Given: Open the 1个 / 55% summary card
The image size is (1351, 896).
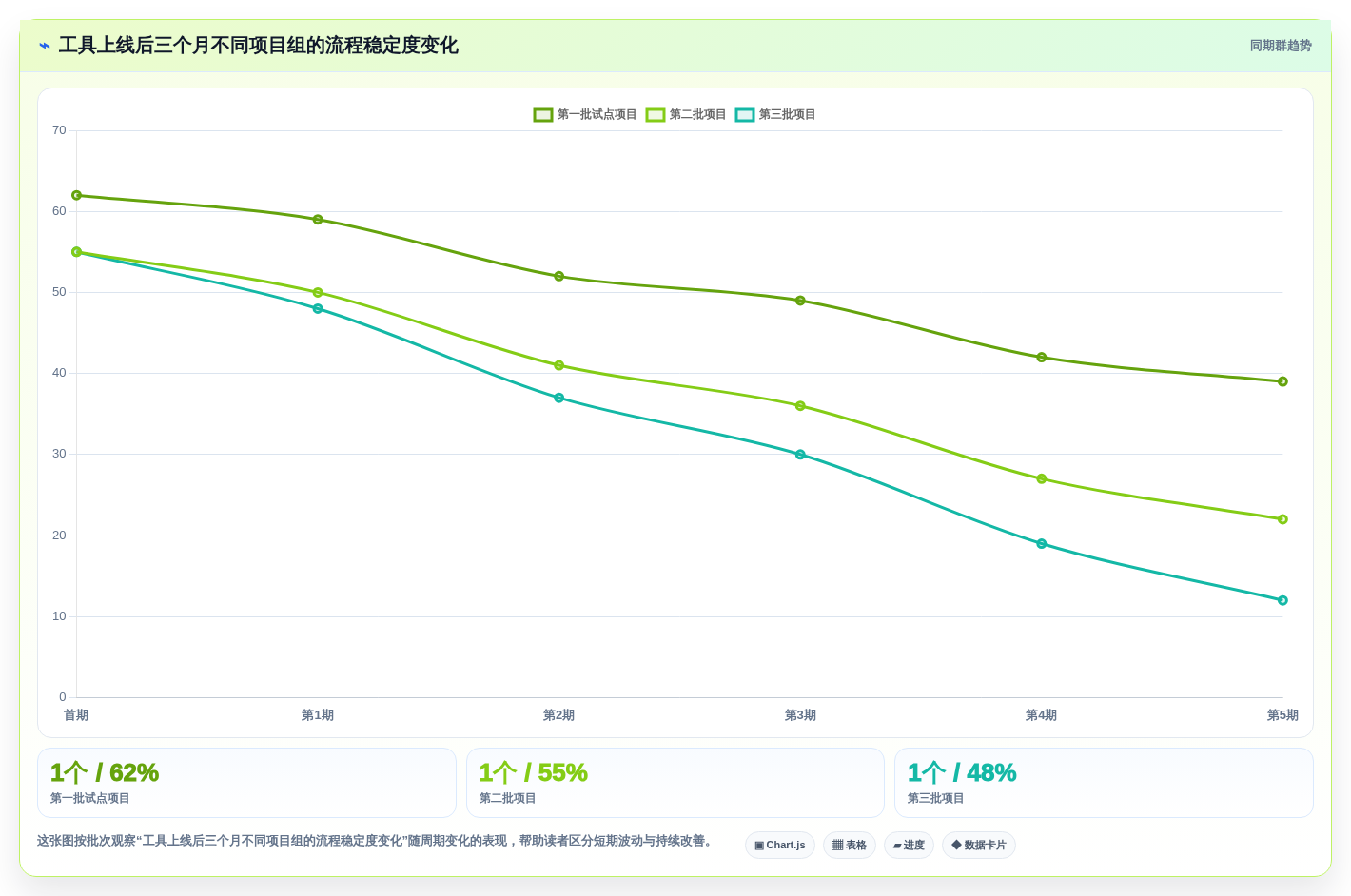Looking at the screenshot, I should 675,783.
